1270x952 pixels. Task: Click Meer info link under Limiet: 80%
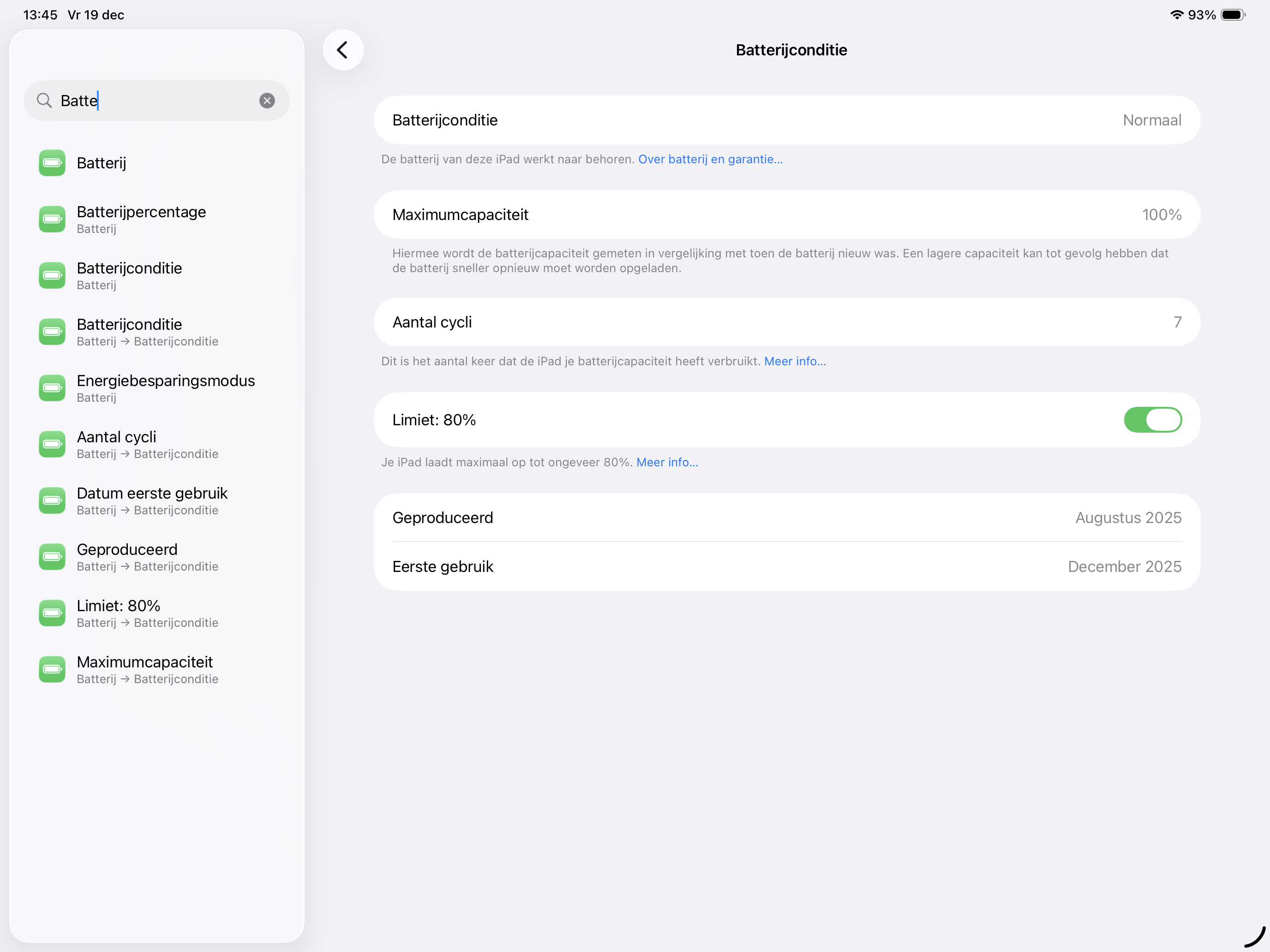(667, 462)
